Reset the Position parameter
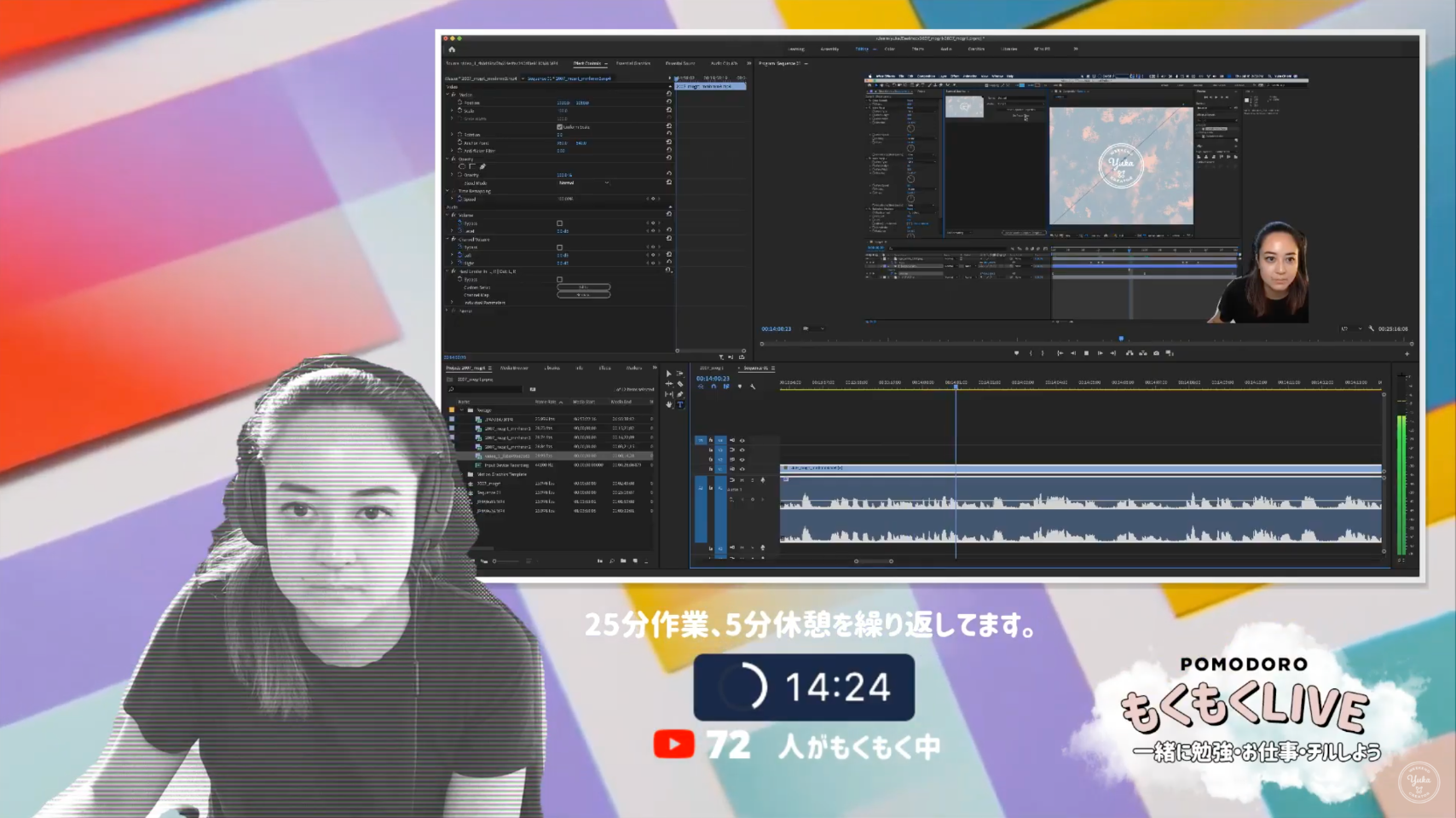 [669, 102]
